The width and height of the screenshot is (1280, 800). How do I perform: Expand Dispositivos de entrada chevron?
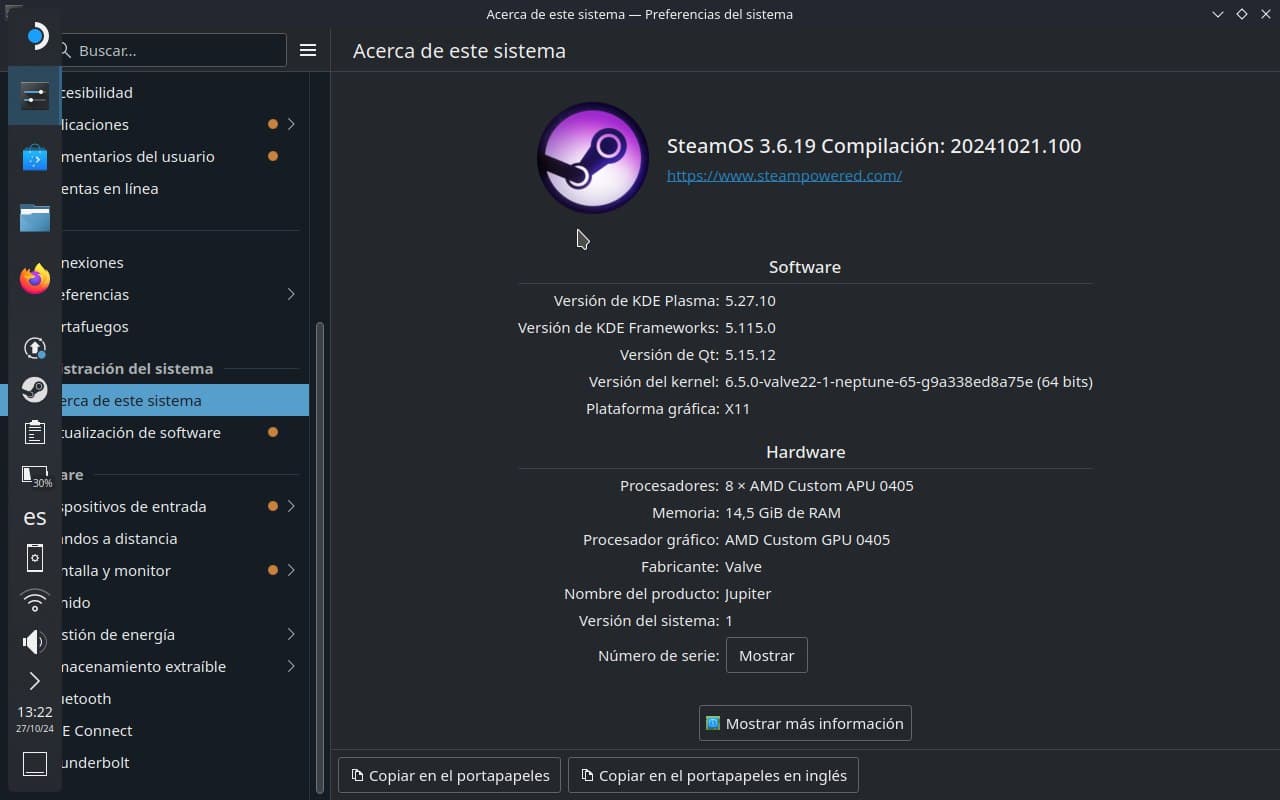[x=291, y=506]
